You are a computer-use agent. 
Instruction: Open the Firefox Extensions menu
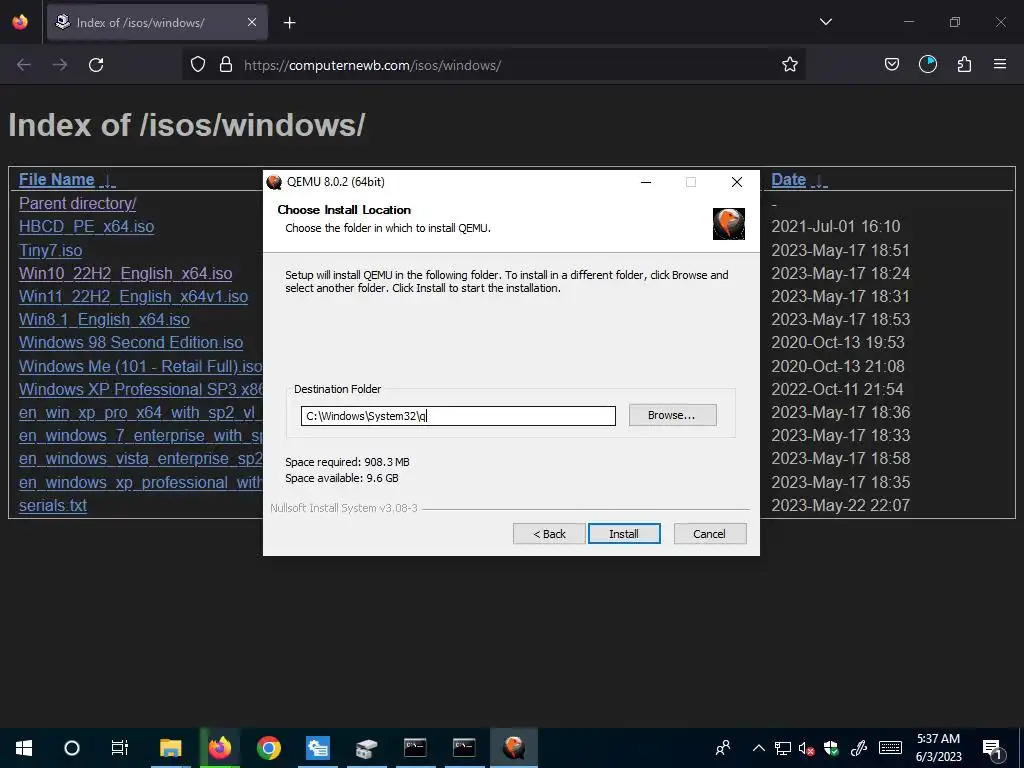pos(964,64)
